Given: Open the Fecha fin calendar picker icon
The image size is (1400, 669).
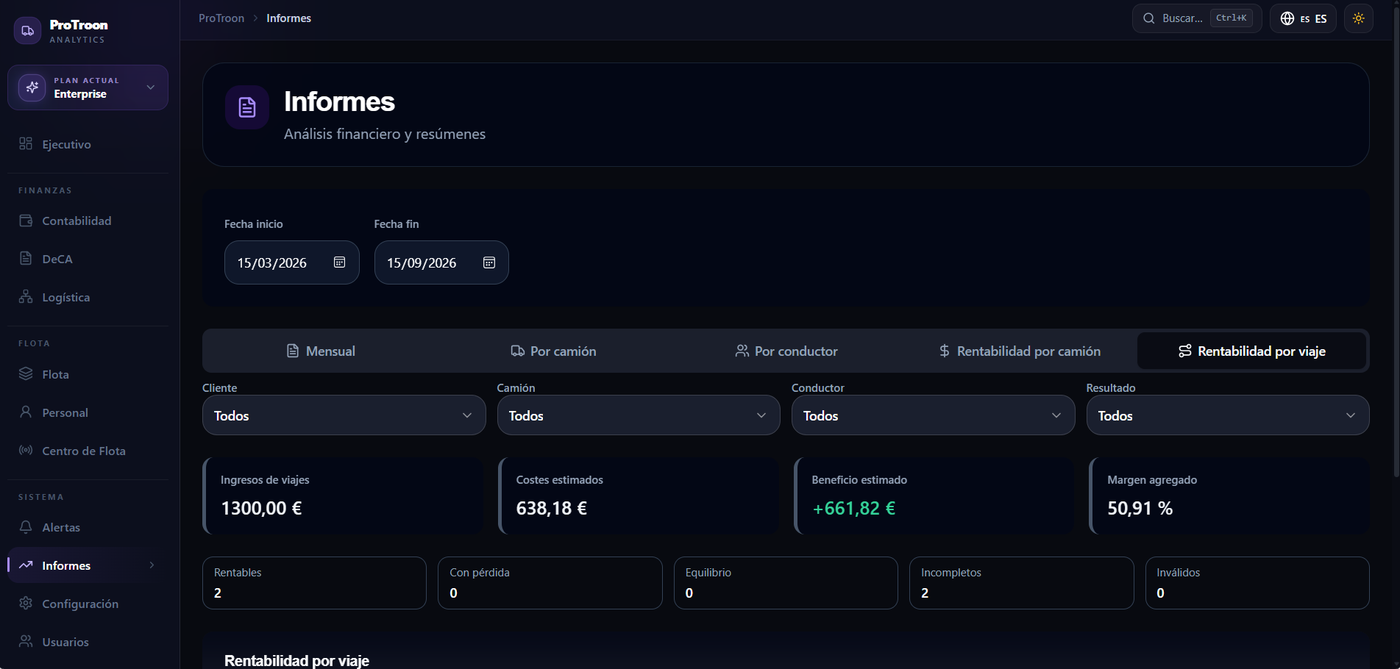Looking at the screenshot, I should pyautogui.click(x=489, y=262).
